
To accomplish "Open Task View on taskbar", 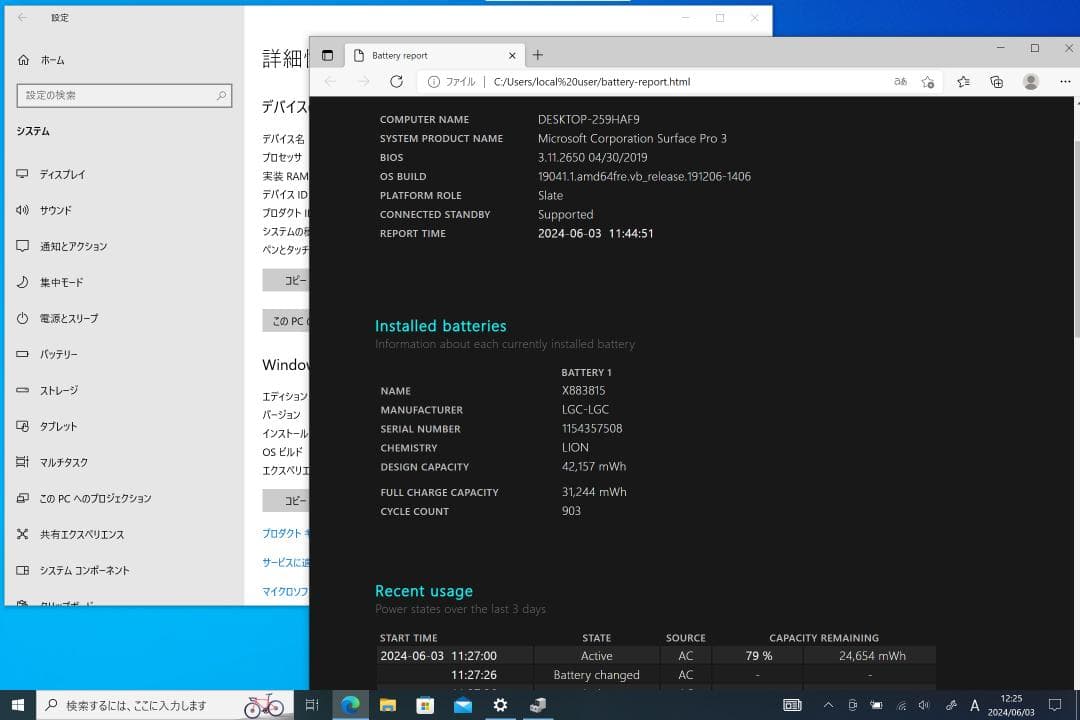I will tap(312, 705).
